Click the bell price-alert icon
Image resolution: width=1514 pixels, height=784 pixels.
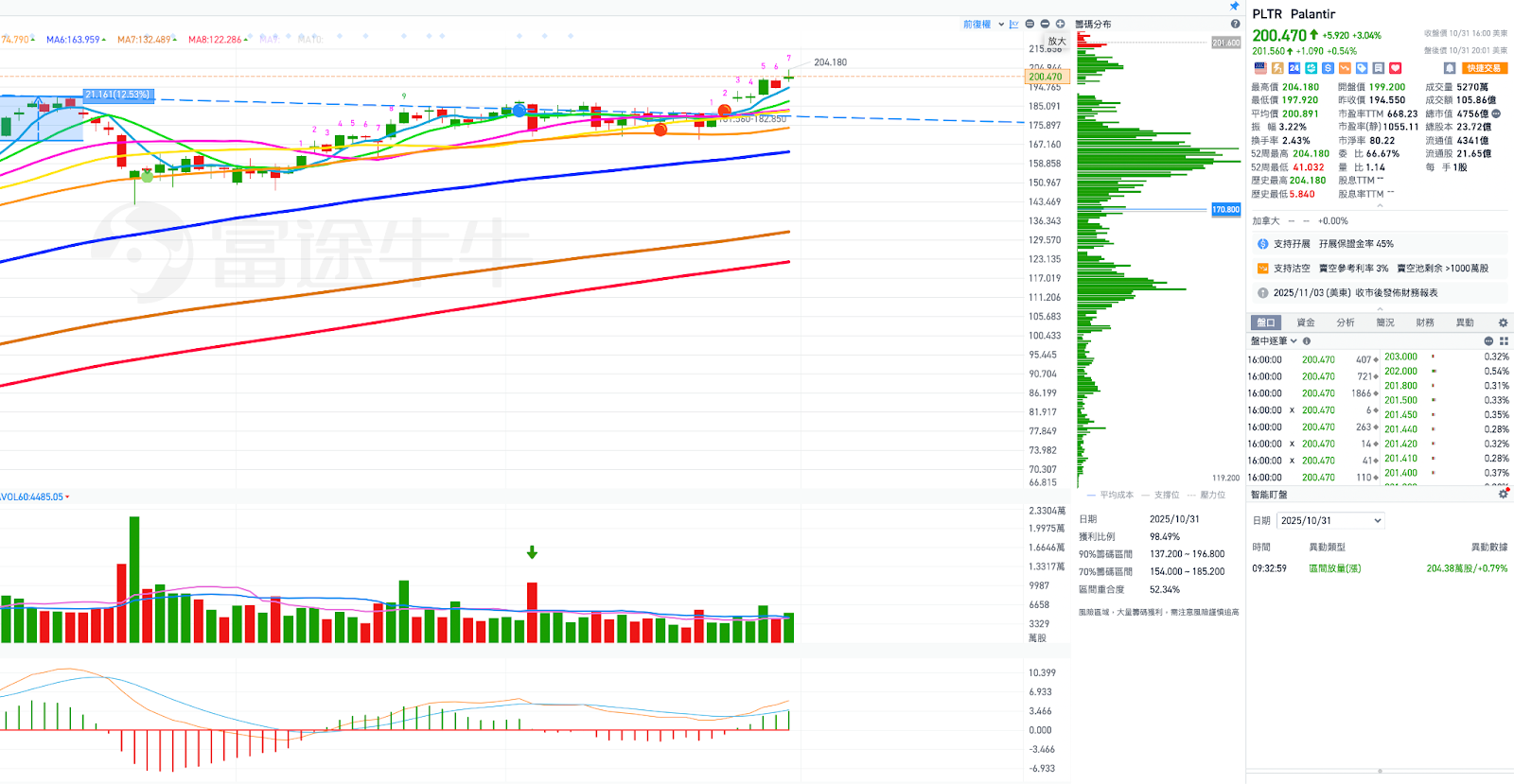(1449, 68)
